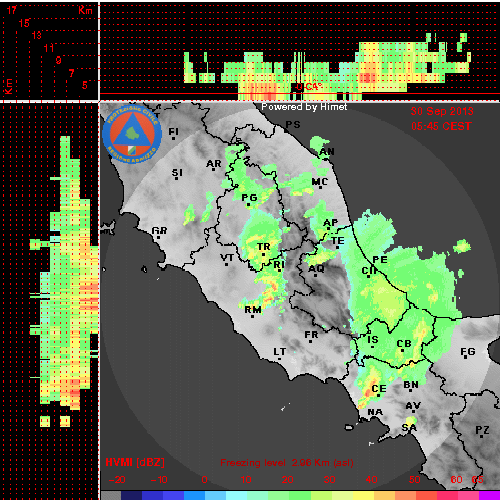
Task: Click the 7 km height label
Action: coord(71,73)
